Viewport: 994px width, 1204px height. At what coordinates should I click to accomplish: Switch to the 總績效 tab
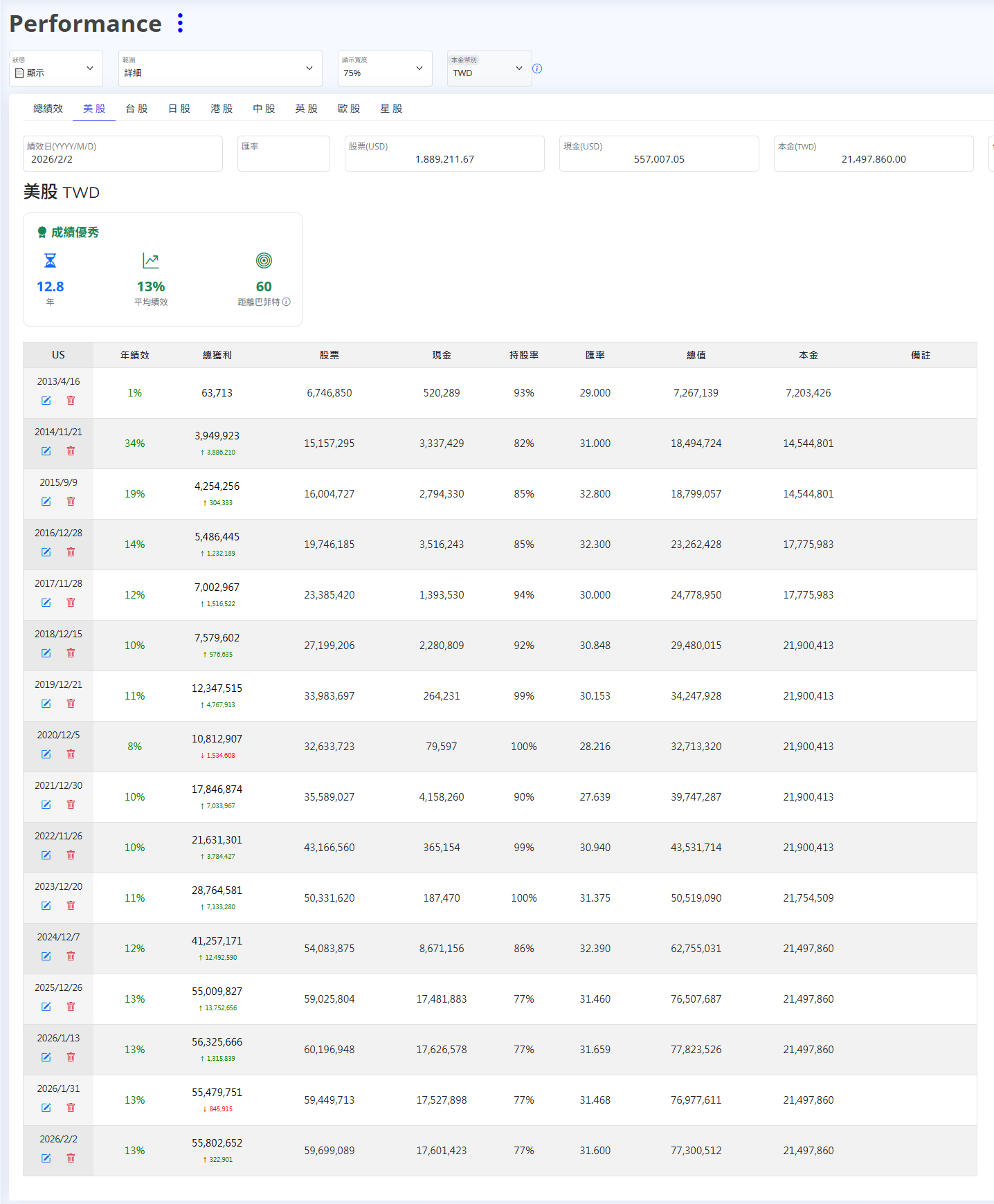coord(48,109)
